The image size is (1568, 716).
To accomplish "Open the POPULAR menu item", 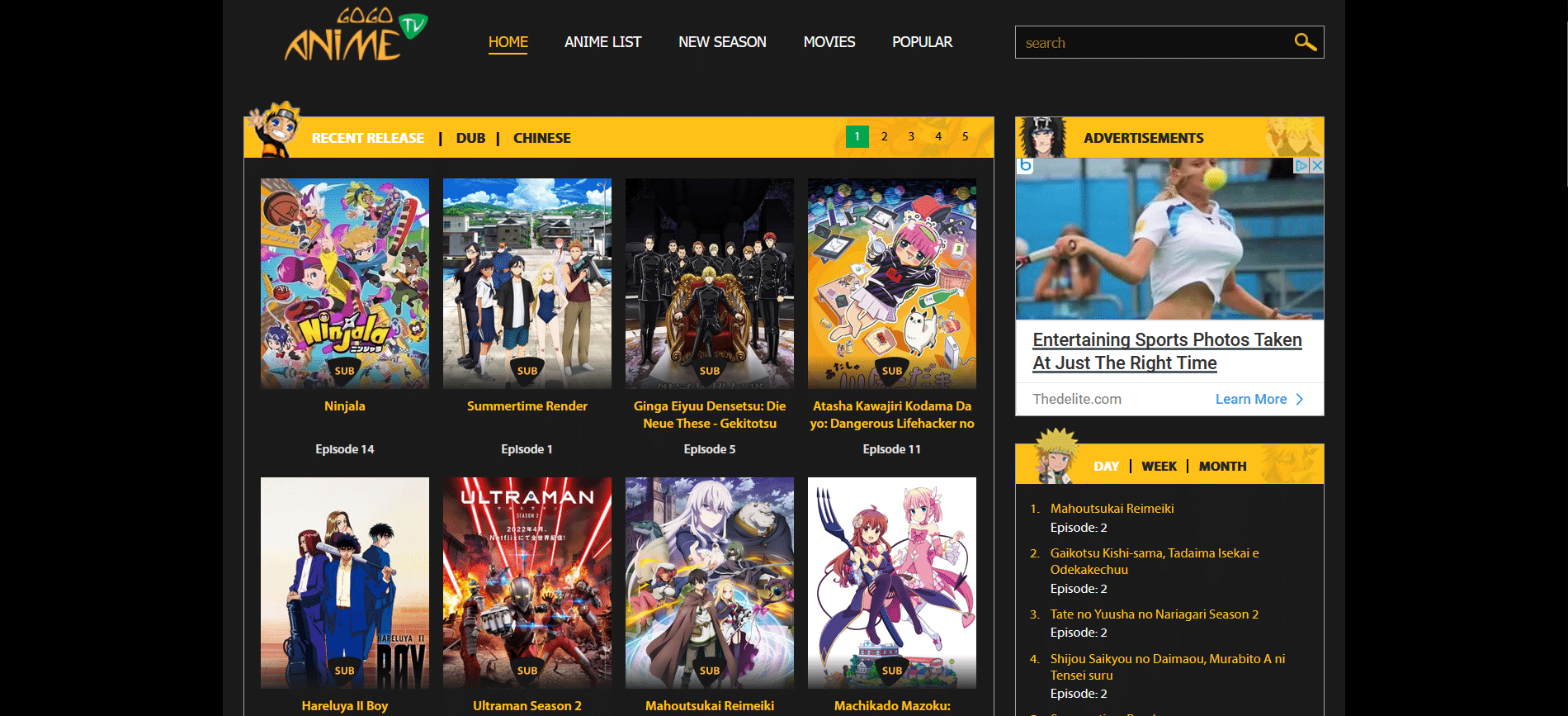I will 922,42.
